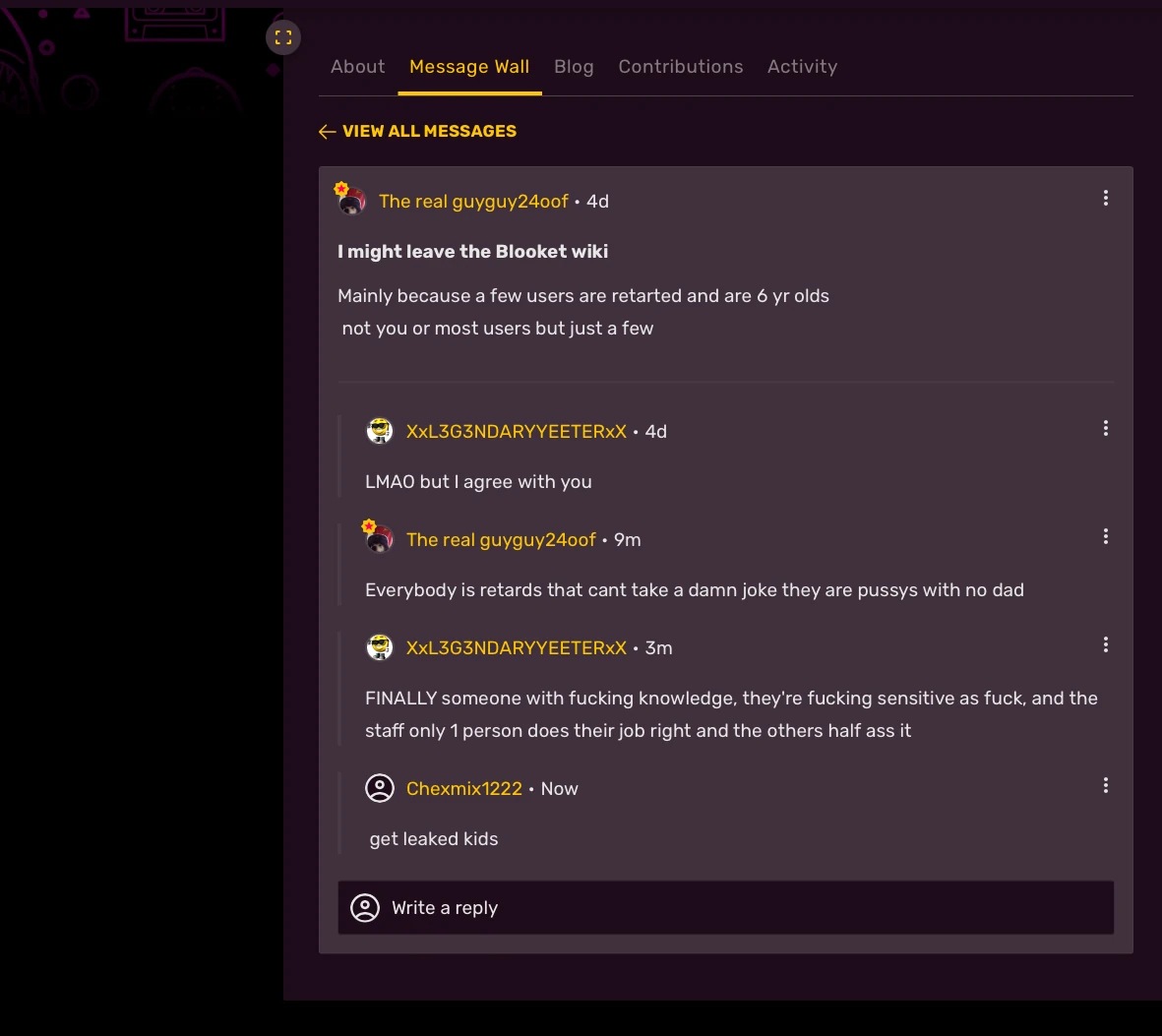Click Chexmix1222's default profile icon

pyautogui.click(x=380, y=788)
